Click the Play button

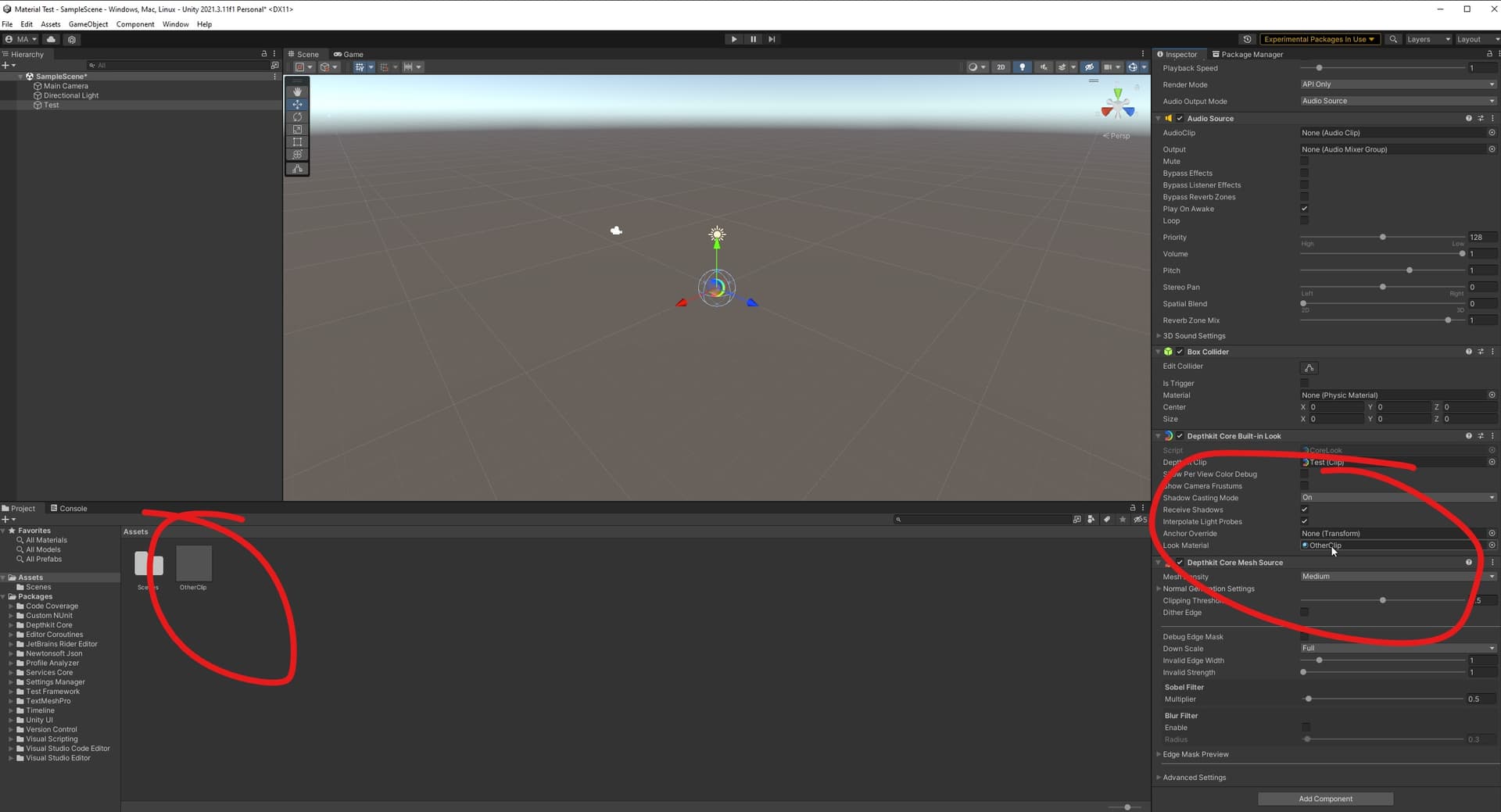733,39
